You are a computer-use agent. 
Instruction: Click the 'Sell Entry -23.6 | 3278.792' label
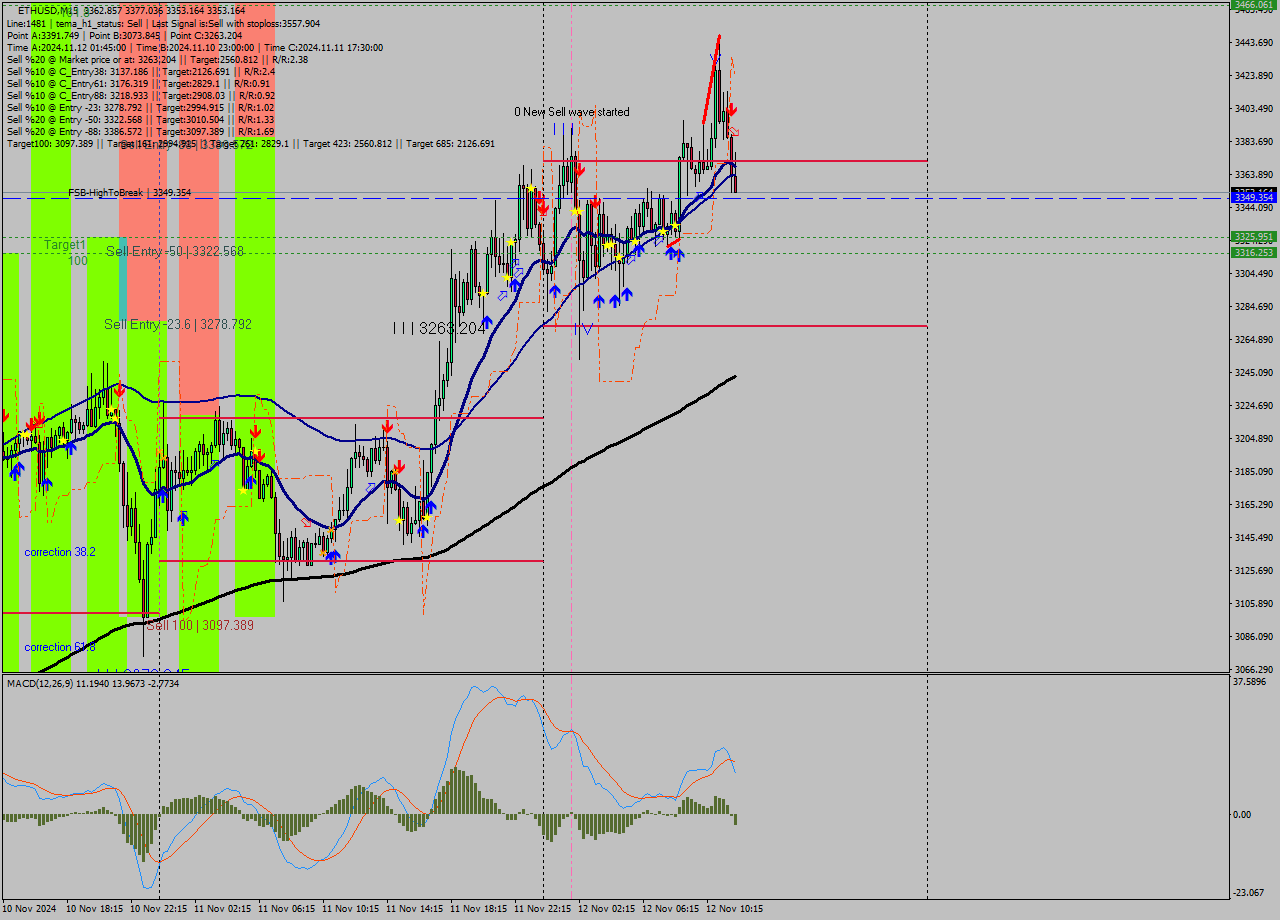(178, 324)
